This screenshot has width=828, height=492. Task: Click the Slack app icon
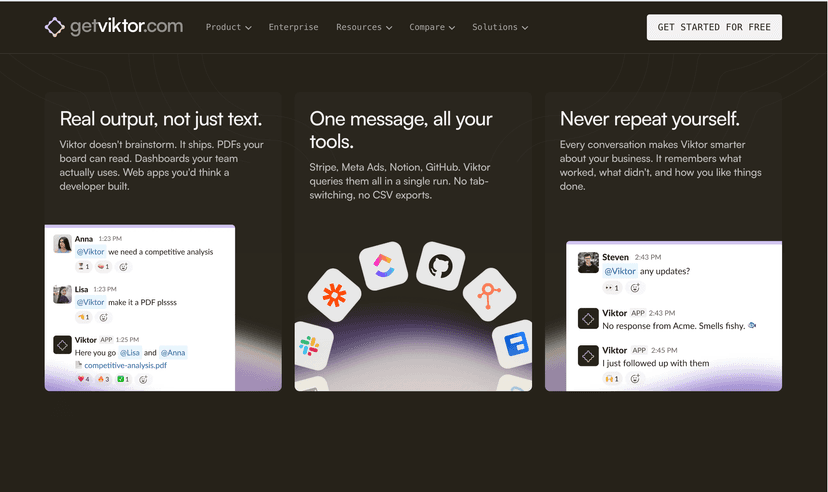click(313, 345)
